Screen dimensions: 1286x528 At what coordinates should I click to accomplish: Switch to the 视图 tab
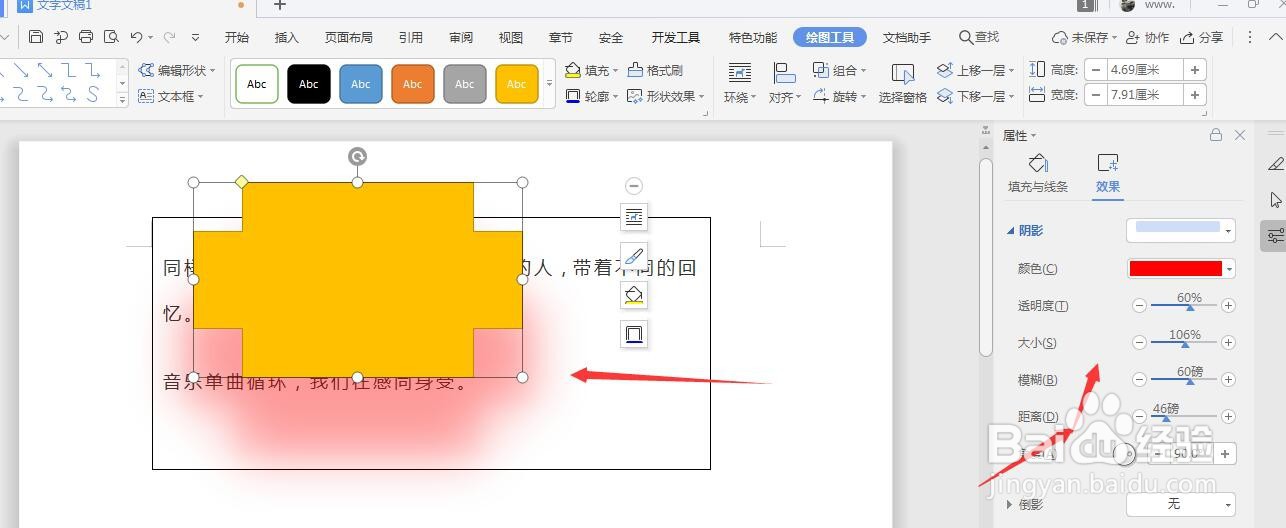click(511, 38)
